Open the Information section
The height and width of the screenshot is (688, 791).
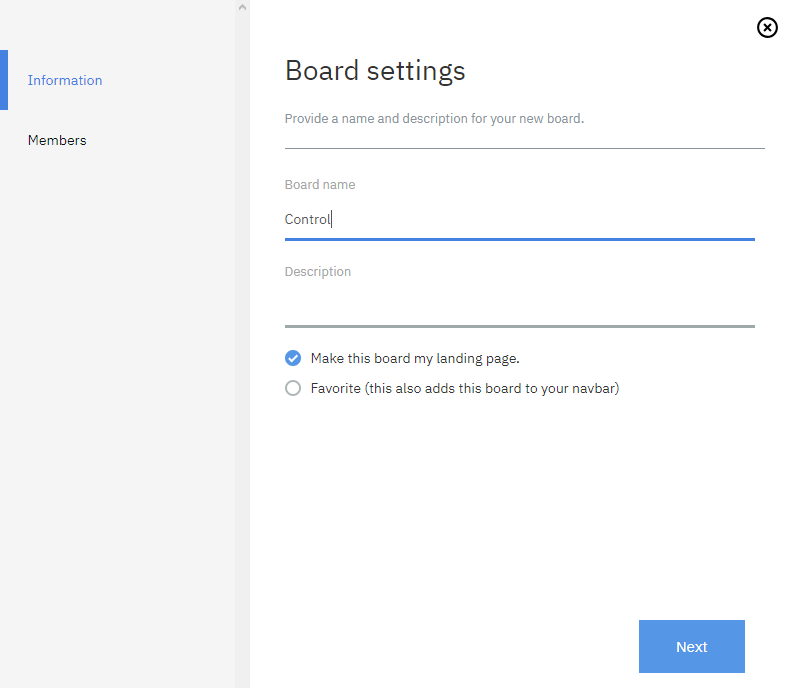[65, 80]
